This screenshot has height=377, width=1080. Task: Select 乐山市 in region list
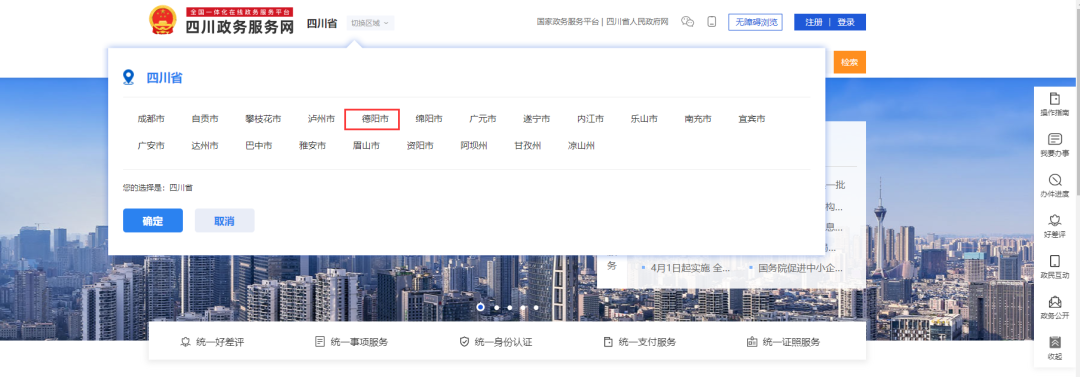click(x=644, y=119)
